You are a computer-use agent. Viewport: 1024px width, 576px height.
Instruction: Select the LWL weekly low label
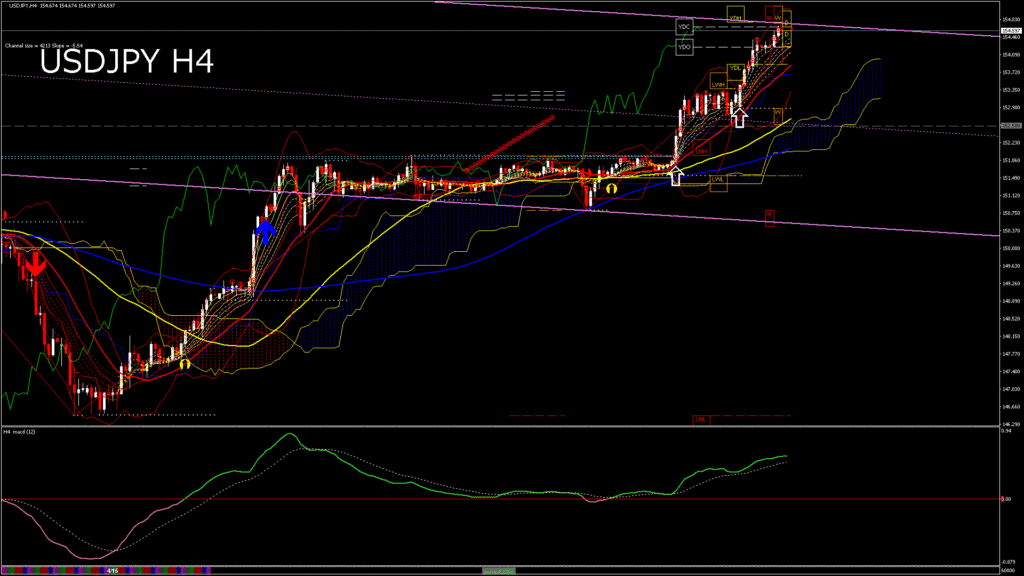(x=717, y=180)
